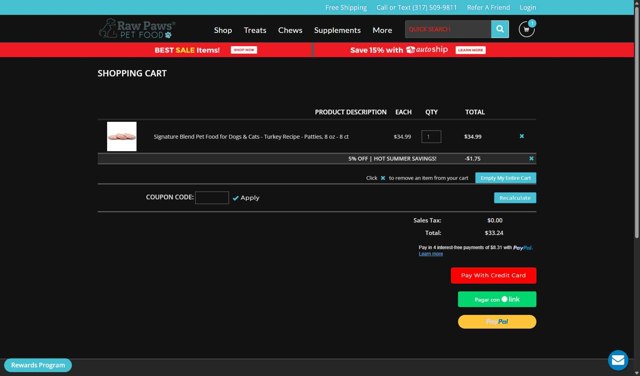Open the email chat bubble icon
Screen dimensions: 640x376
coord(618,360)
